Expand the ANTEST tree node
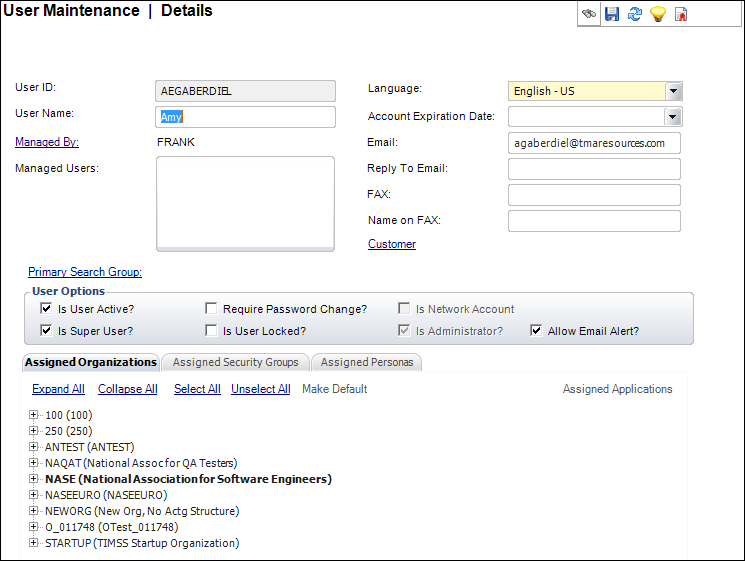 click(x=34, y=447)
